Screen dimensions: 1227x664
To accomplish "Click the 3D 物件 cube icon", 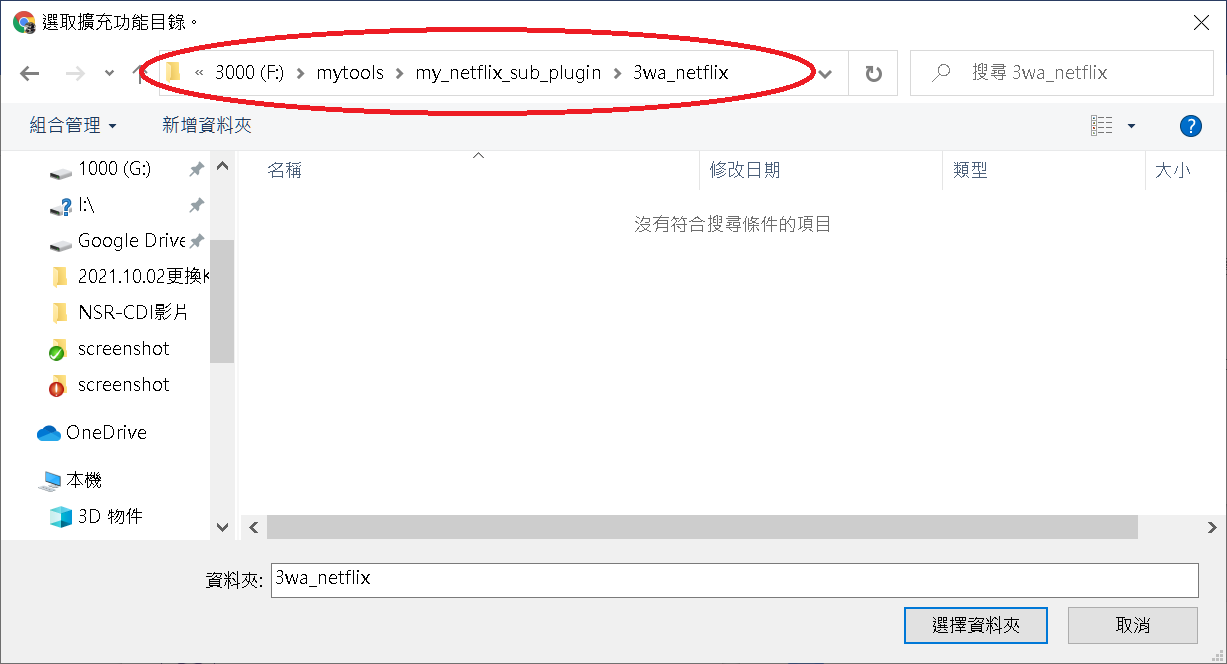I will pos(61,517).
